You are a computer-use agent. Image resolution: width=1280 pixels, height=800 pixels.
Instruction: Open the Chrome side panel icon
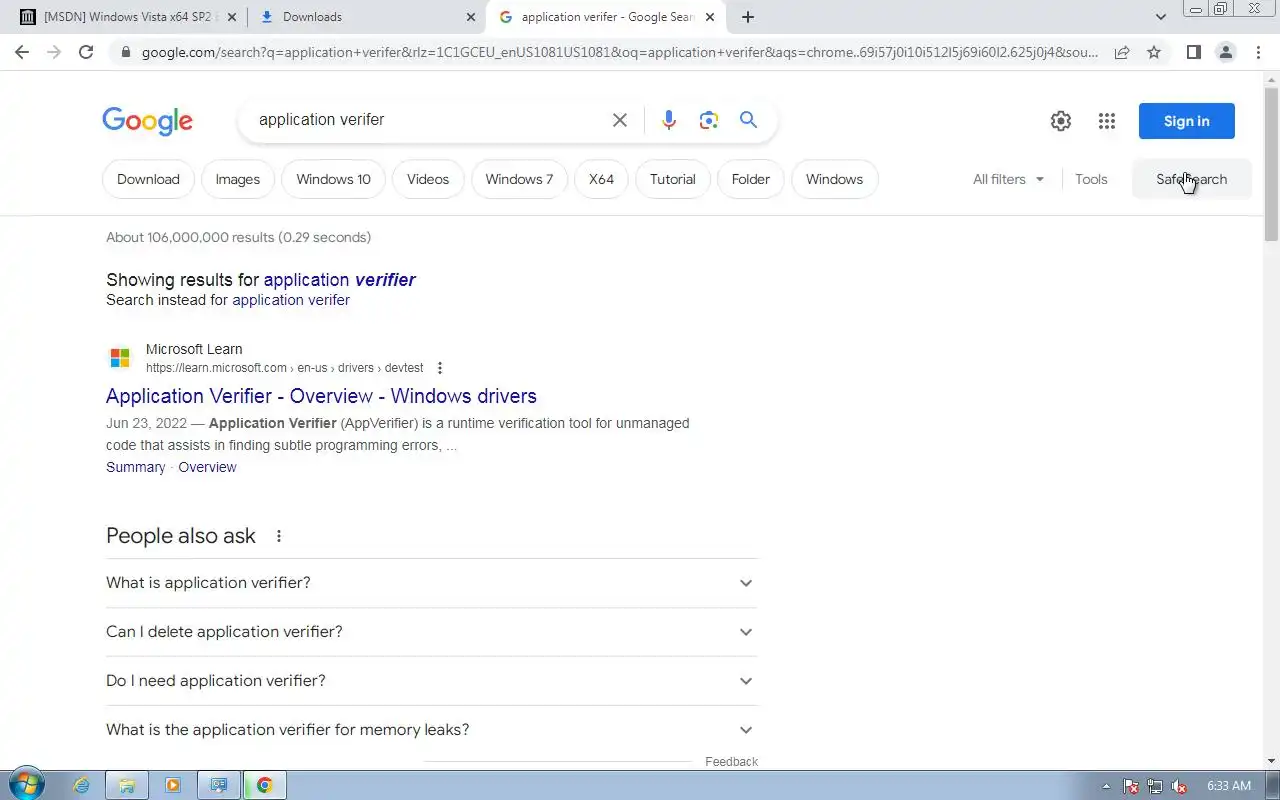pos(1193,52)
